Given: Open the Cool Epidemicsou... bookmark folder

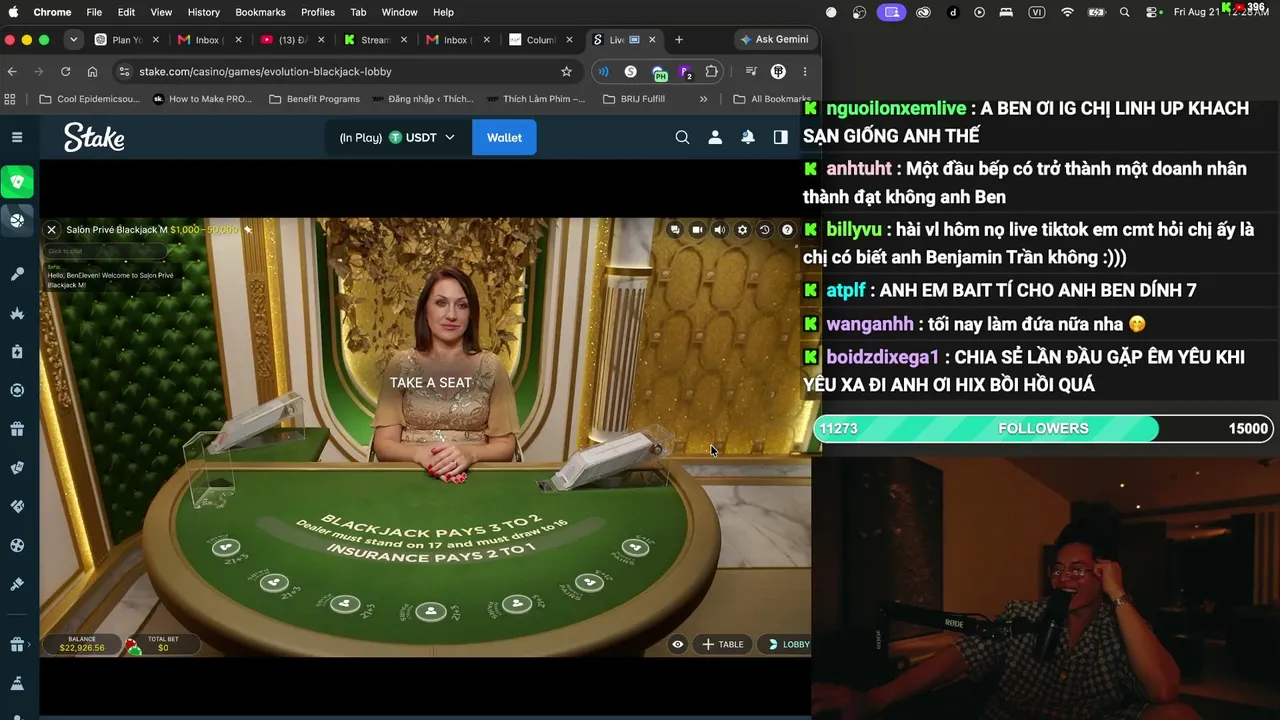Looking at the screenshot, I should pos(90,99).
